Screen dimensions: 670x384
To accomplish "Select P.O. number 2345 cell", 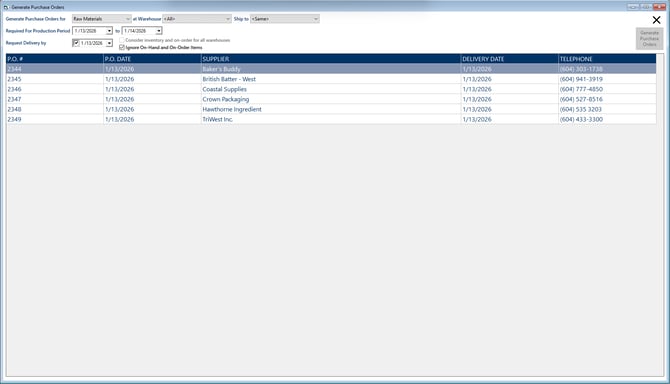I will click(55, 79).
